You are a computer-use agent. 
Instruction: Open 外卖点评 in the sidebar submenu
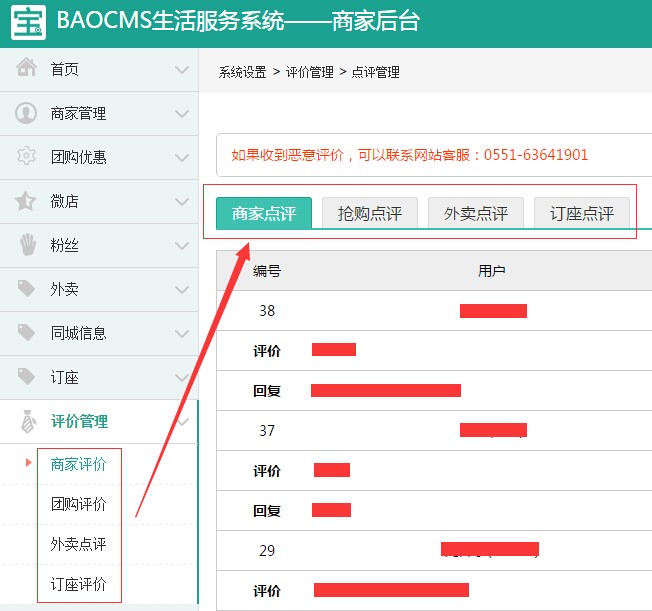pos(79,544)
